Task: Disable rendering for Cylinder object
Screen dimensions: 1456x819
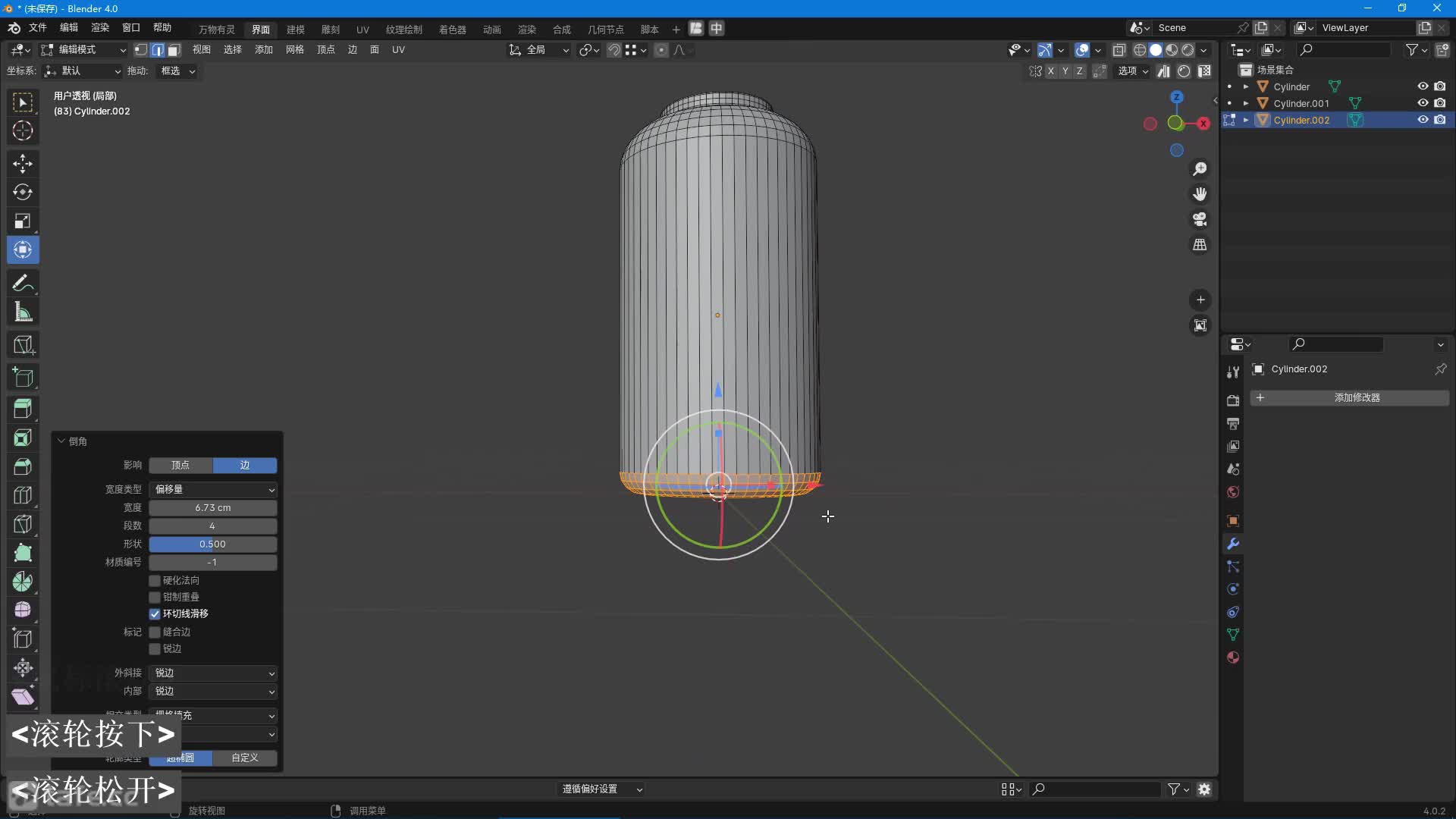Action: [1440, 86]
